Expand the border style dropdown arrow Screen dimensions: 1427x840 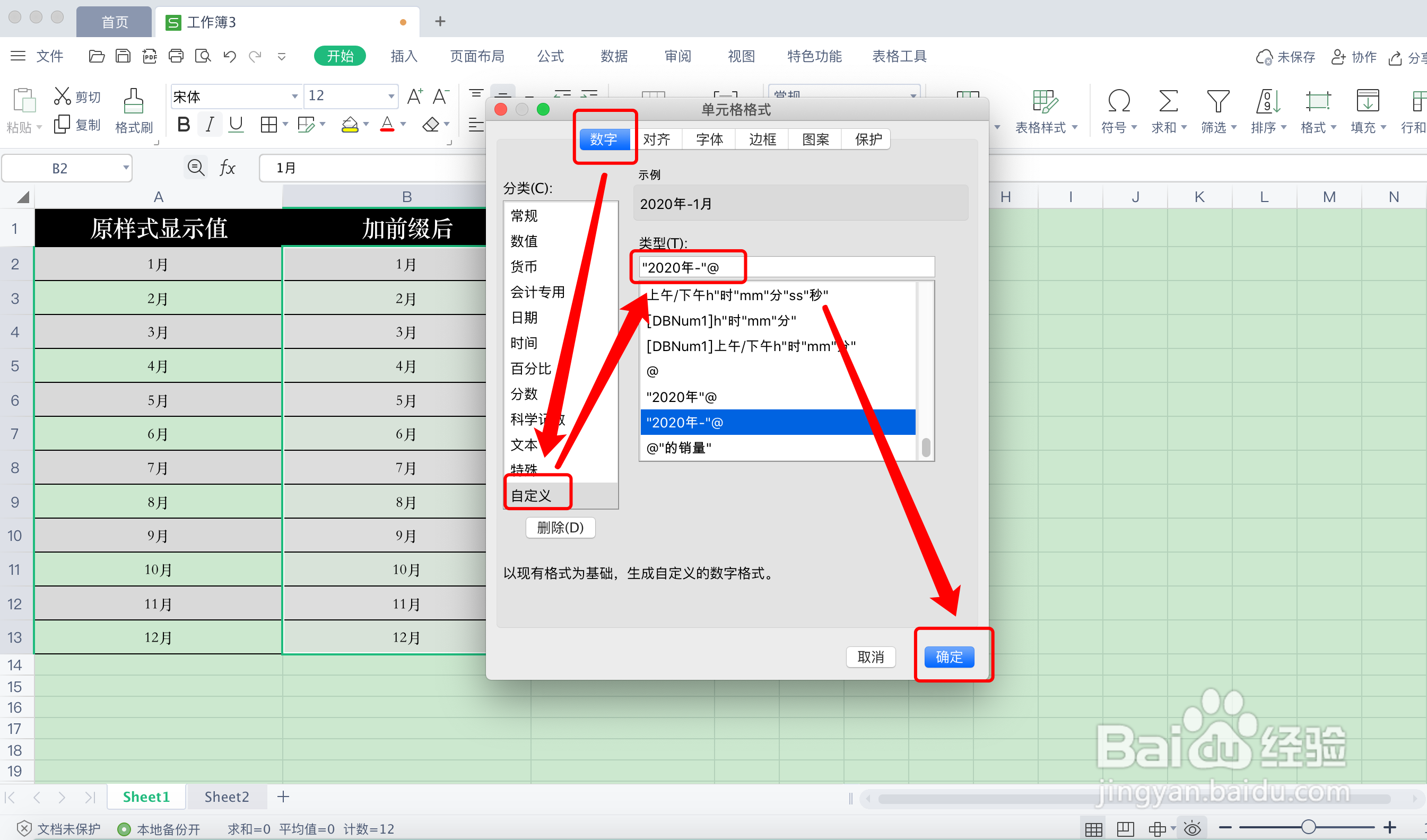coord(285,124)
